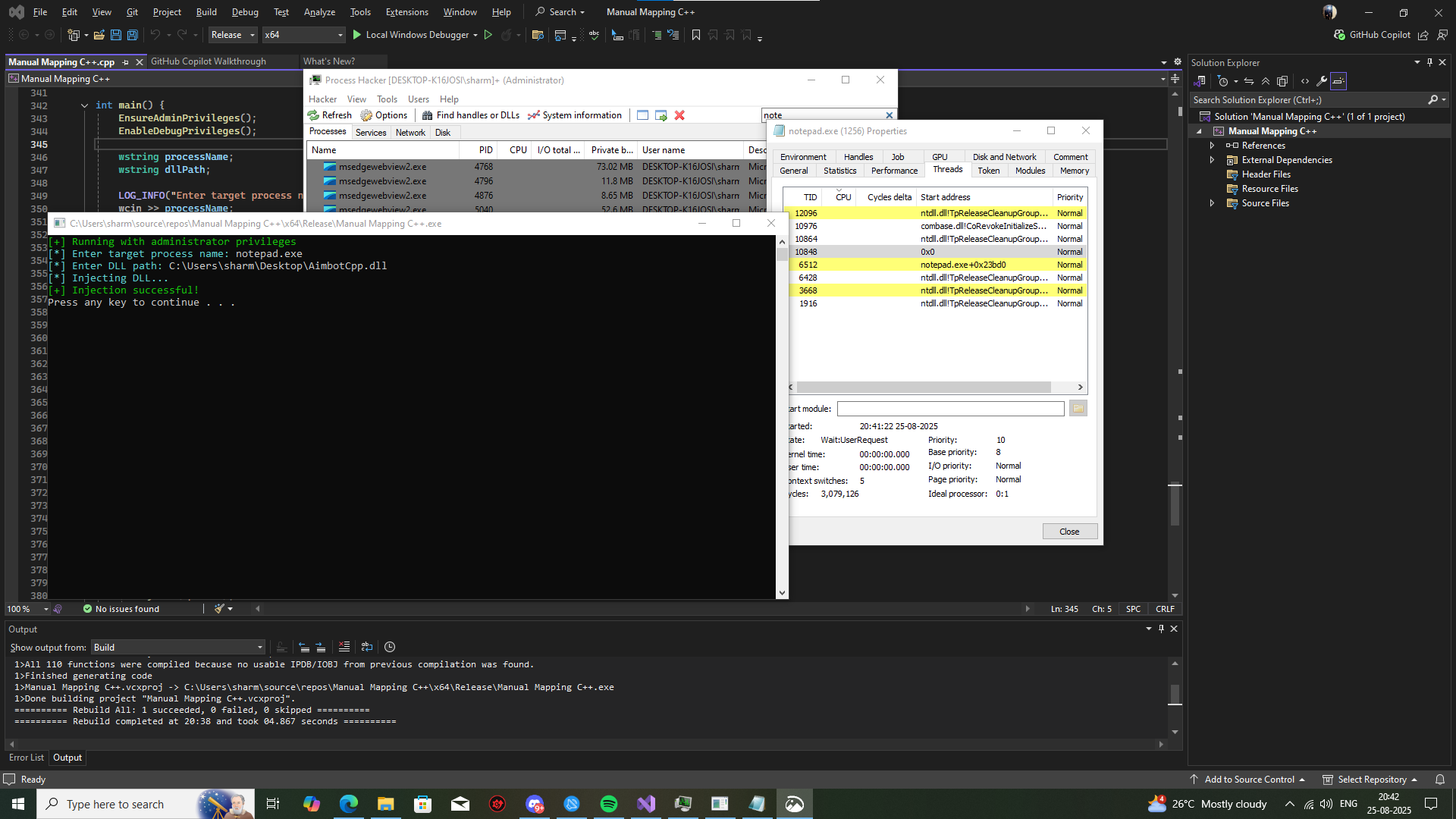Click Find handles or DLLs
1456x819 pixels.
pos(471,115)
